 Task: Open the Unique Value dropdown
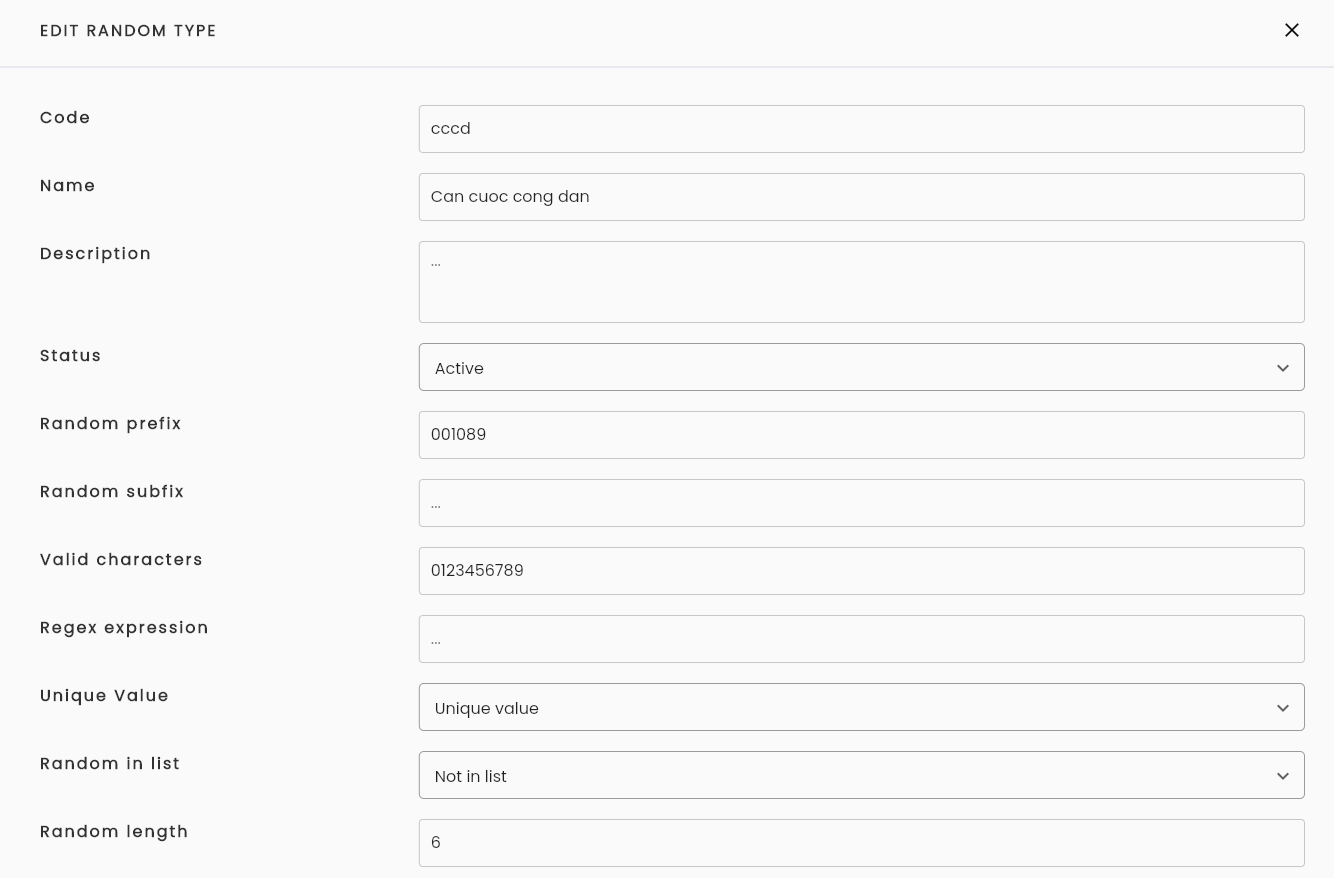pyautogui.click(x=862, y=707)
